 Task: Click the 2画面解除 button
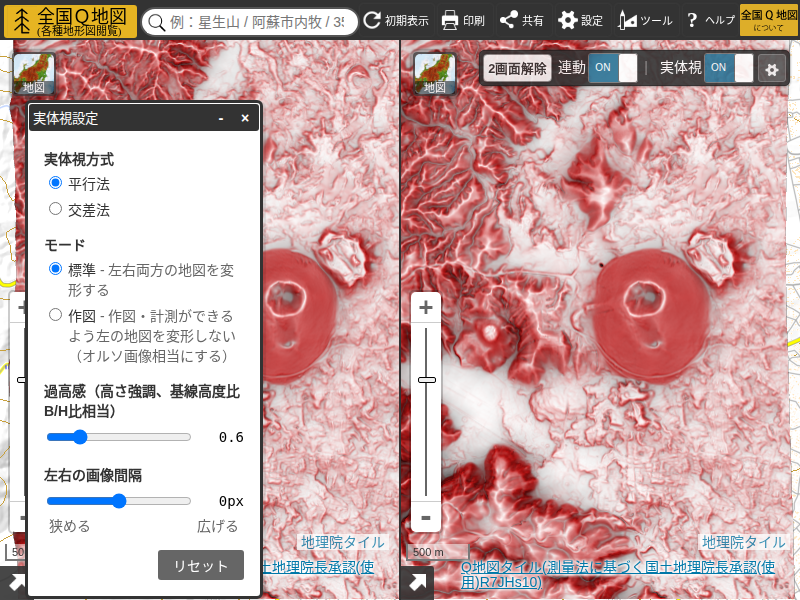[x=516, y=68]
